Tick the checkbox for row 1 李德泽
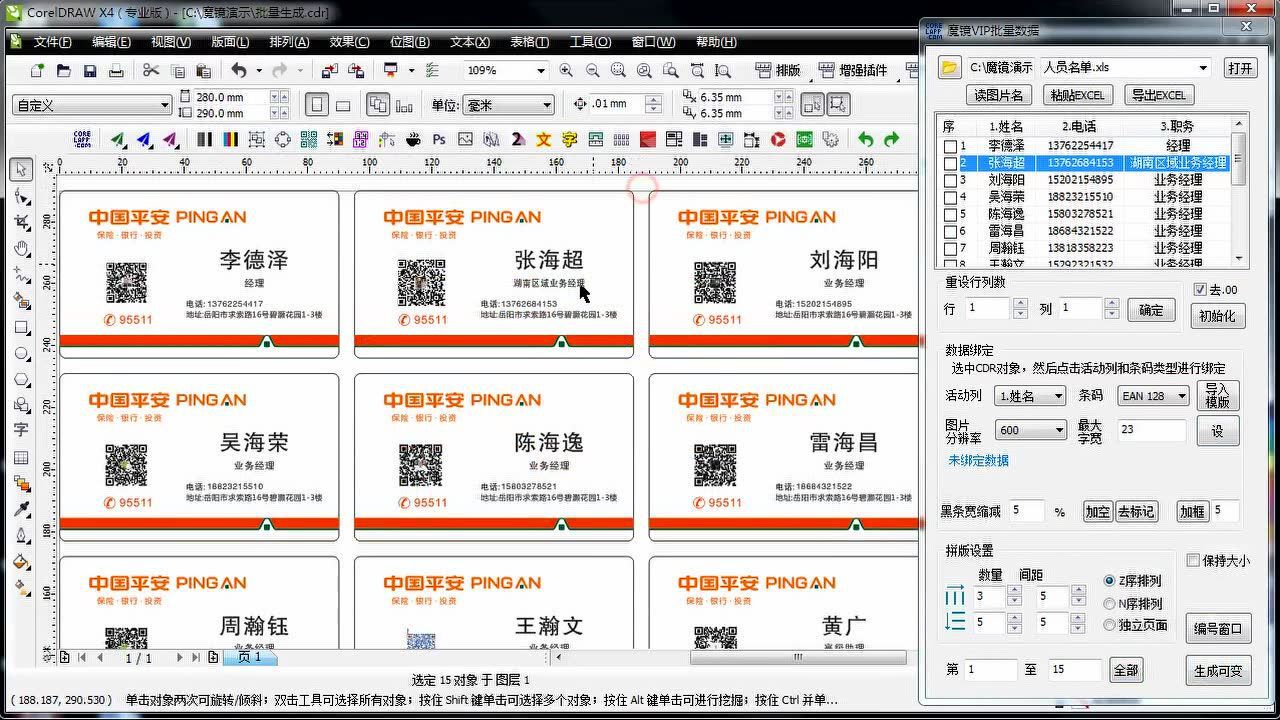1280x720 pixels. point(950,146)
